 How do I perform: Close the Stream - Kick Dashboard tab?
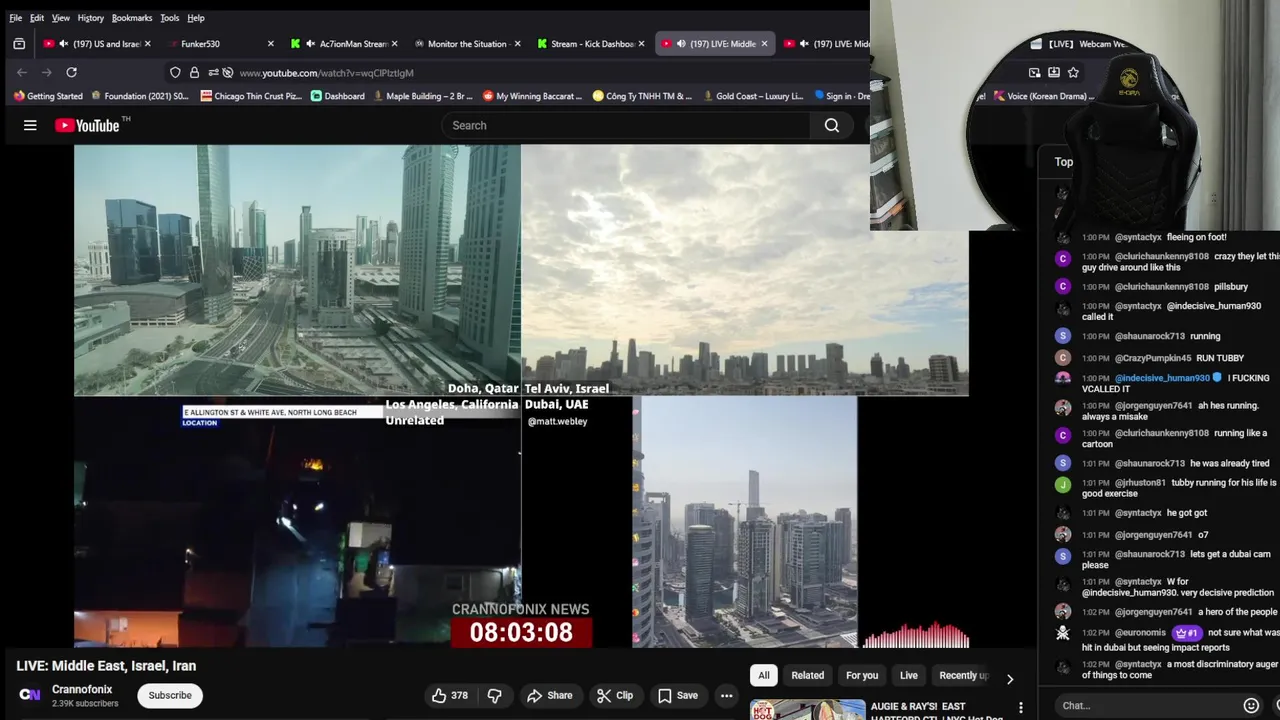pyautogui.click(x=641, y=44)
